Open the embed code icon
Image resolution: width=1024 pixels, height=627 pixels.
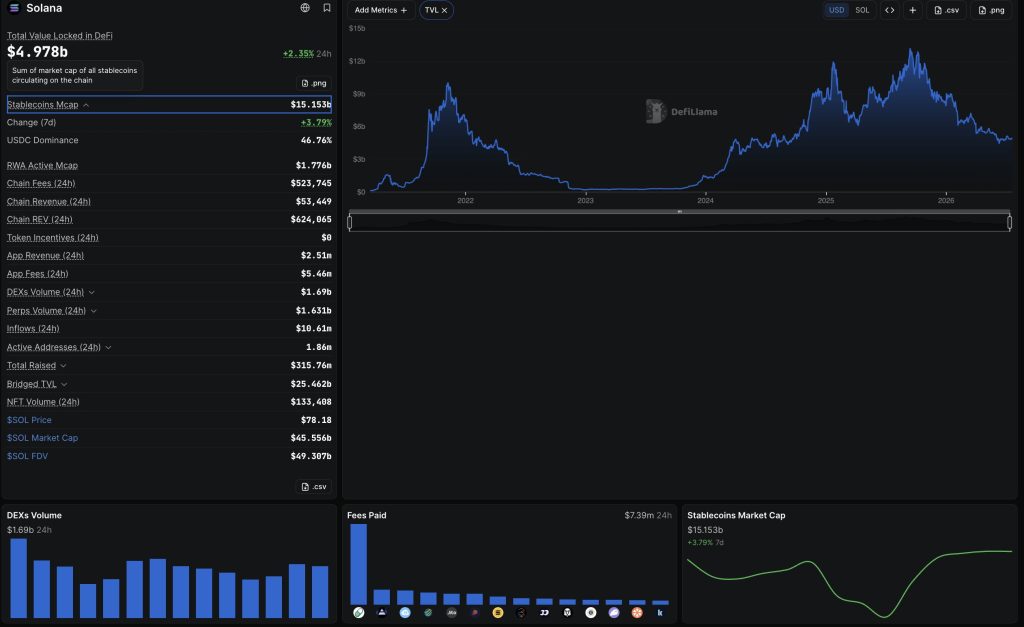click(x=889, y=10)
